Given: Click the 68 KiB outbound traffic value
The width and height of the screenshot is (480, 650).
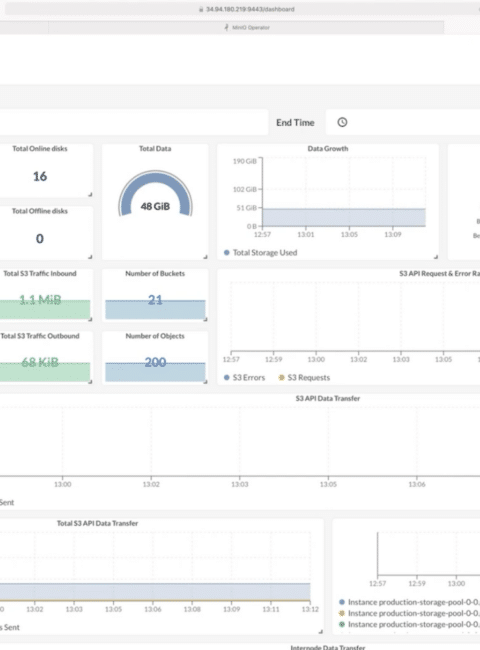Looking at the screenshot, I should tap(40, 362).
